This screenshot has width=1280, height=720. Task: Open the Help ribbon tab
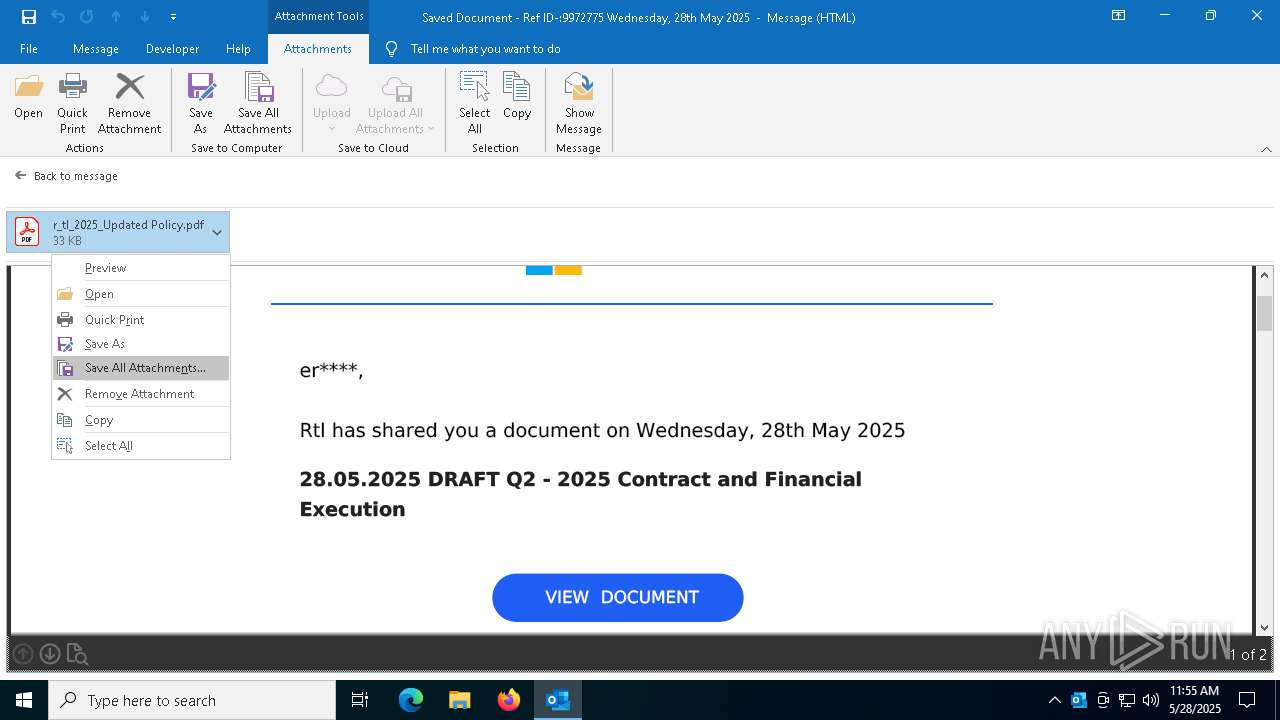coord(238,49)
